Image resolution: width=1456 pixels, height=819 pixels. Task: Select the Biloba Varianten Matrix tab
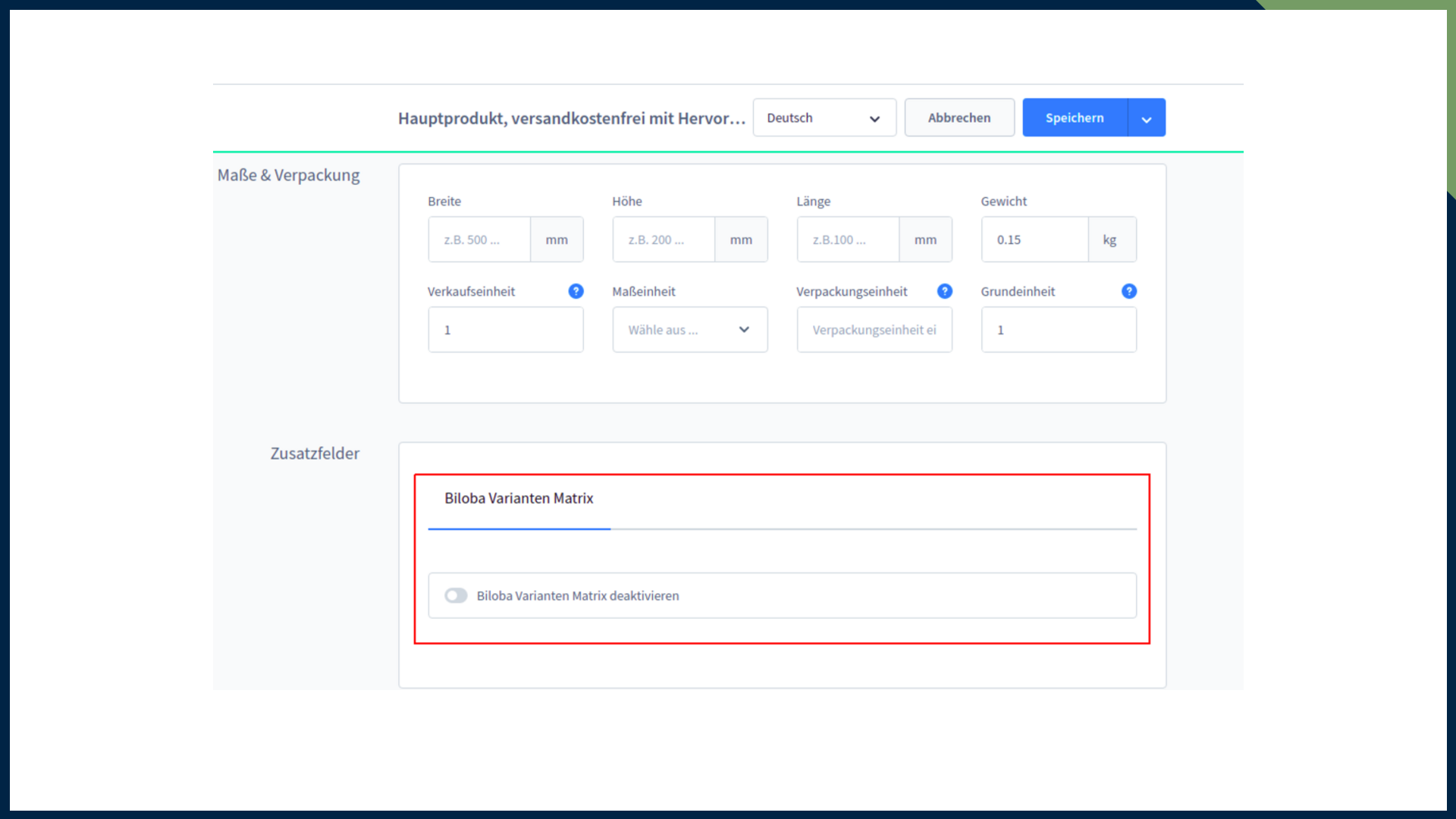[x=519, y=499]
